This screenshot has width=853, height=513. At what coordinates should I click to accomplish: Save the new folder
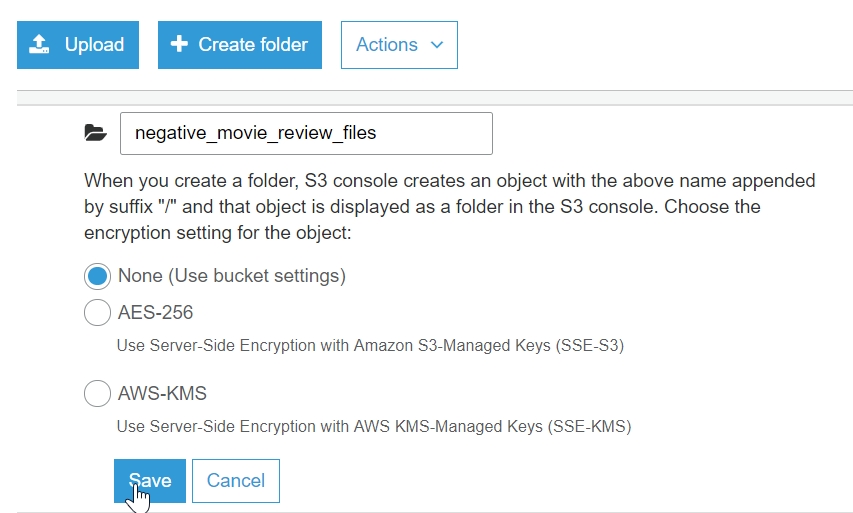pyautogui.click(x=150, y=481)
